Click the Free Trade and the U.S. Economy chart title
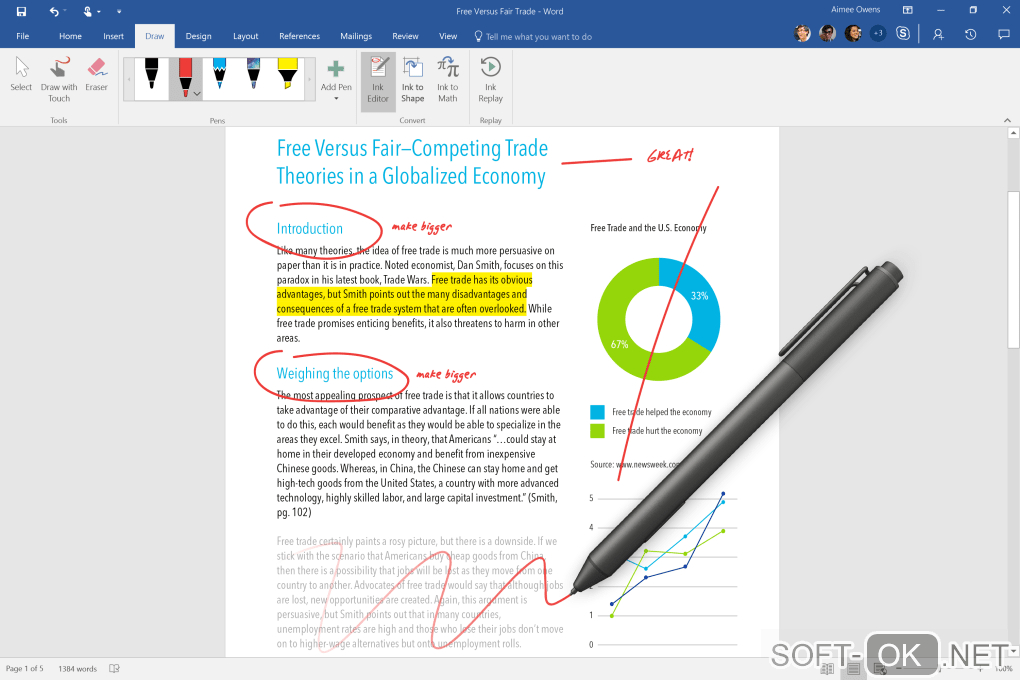The width and height of the screenshot is (1020, 680). point(648,228)
